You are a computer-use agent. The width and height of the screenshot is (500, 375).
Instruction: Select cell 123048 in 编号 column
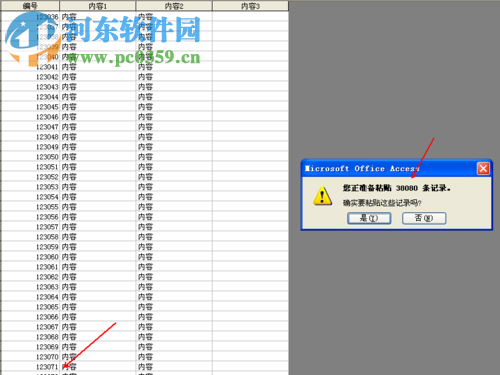[31, 137]
